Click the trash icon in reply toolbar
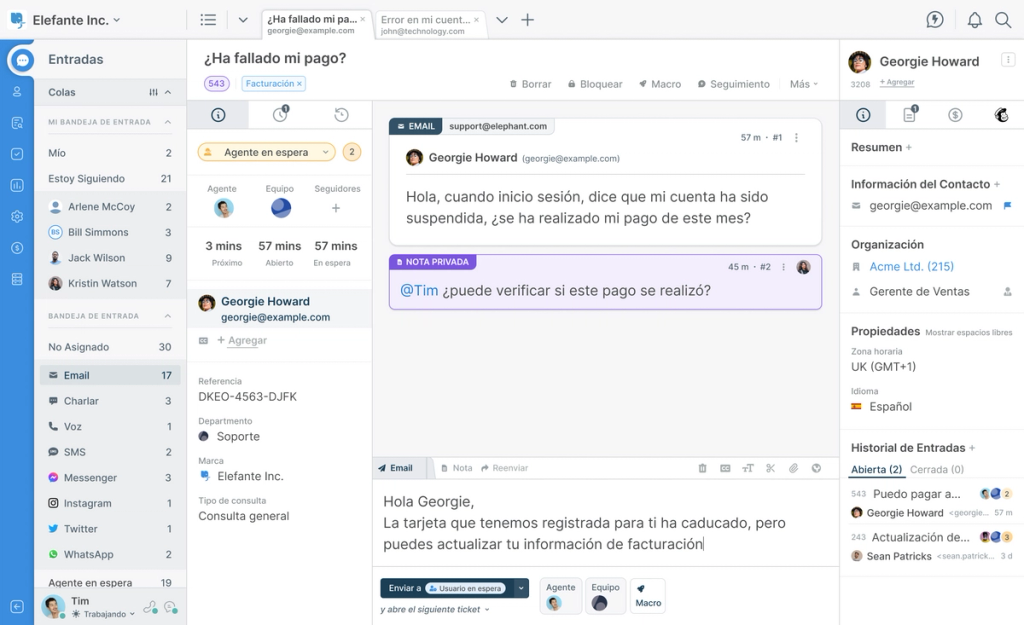This screenshot has width=1024, height=625. [x=702, y=468]
